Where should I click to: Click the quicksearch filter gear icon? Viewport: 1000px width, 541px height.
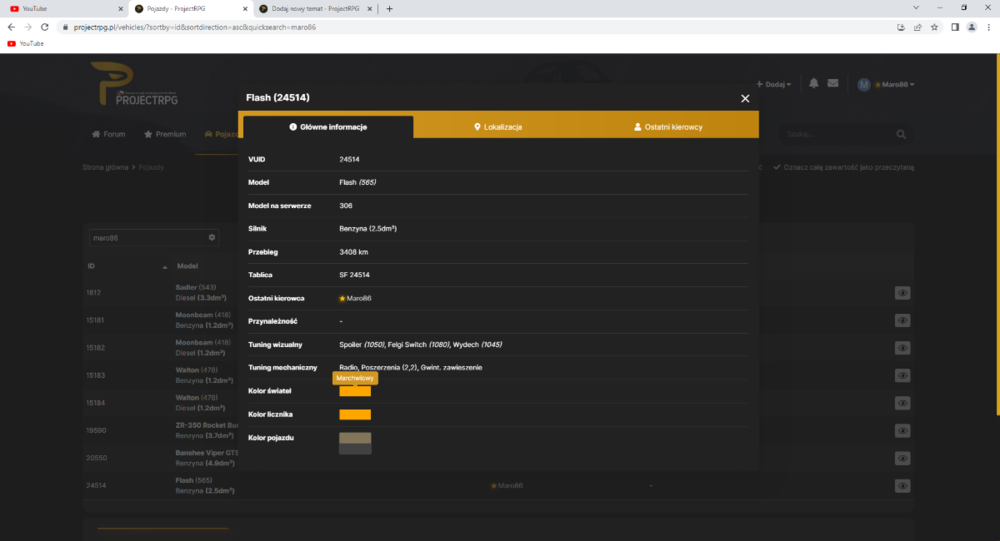click(212, 237)
